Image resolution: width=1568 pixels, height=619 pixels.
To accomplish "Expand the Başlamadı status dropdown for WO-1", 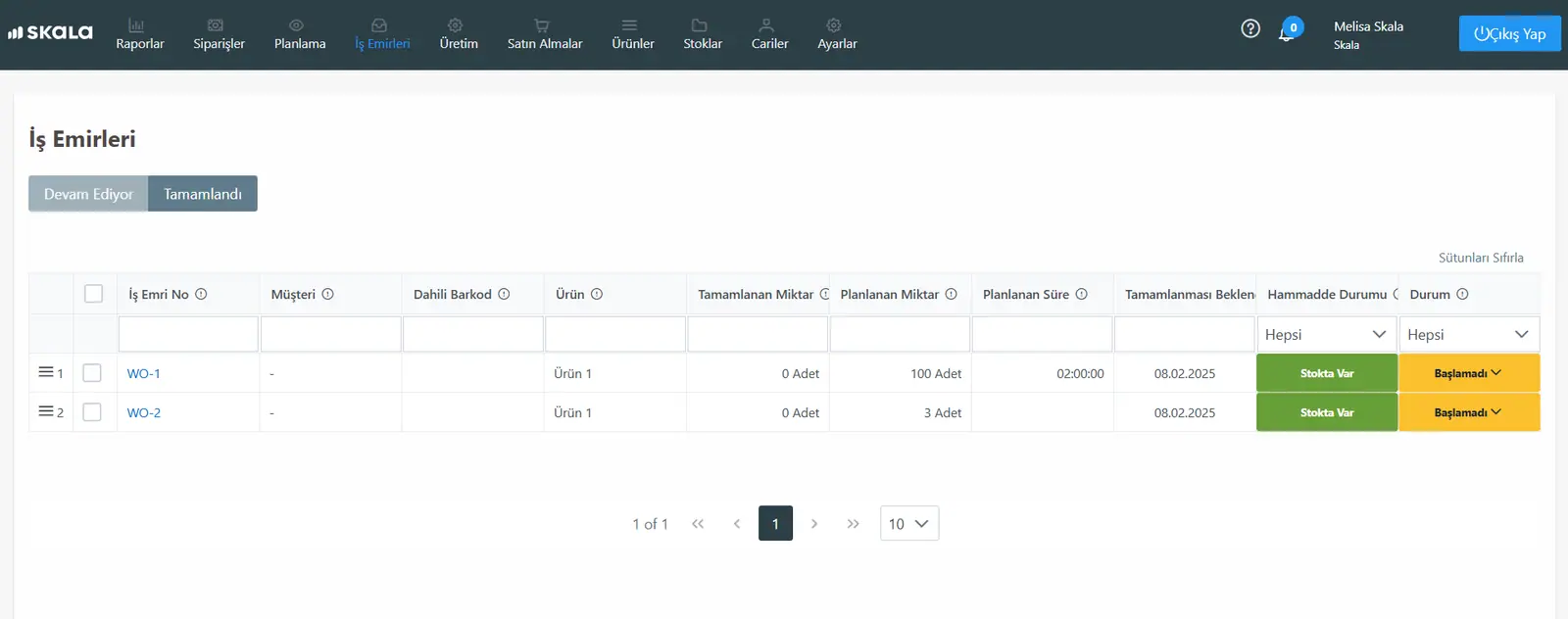I will tap(1469, 373).
